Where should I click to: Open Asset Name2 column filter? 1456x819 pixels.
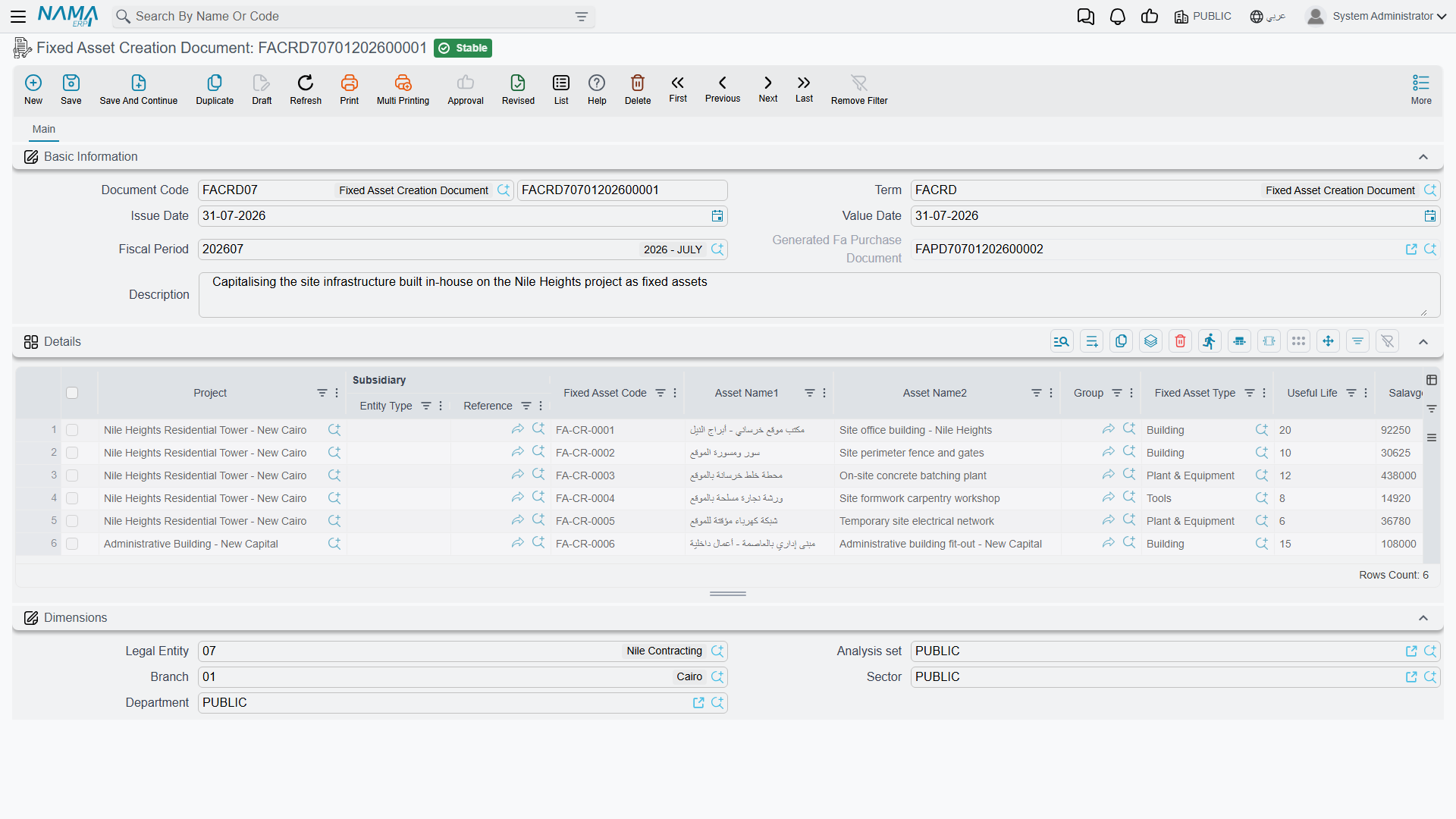point(1037,393)
